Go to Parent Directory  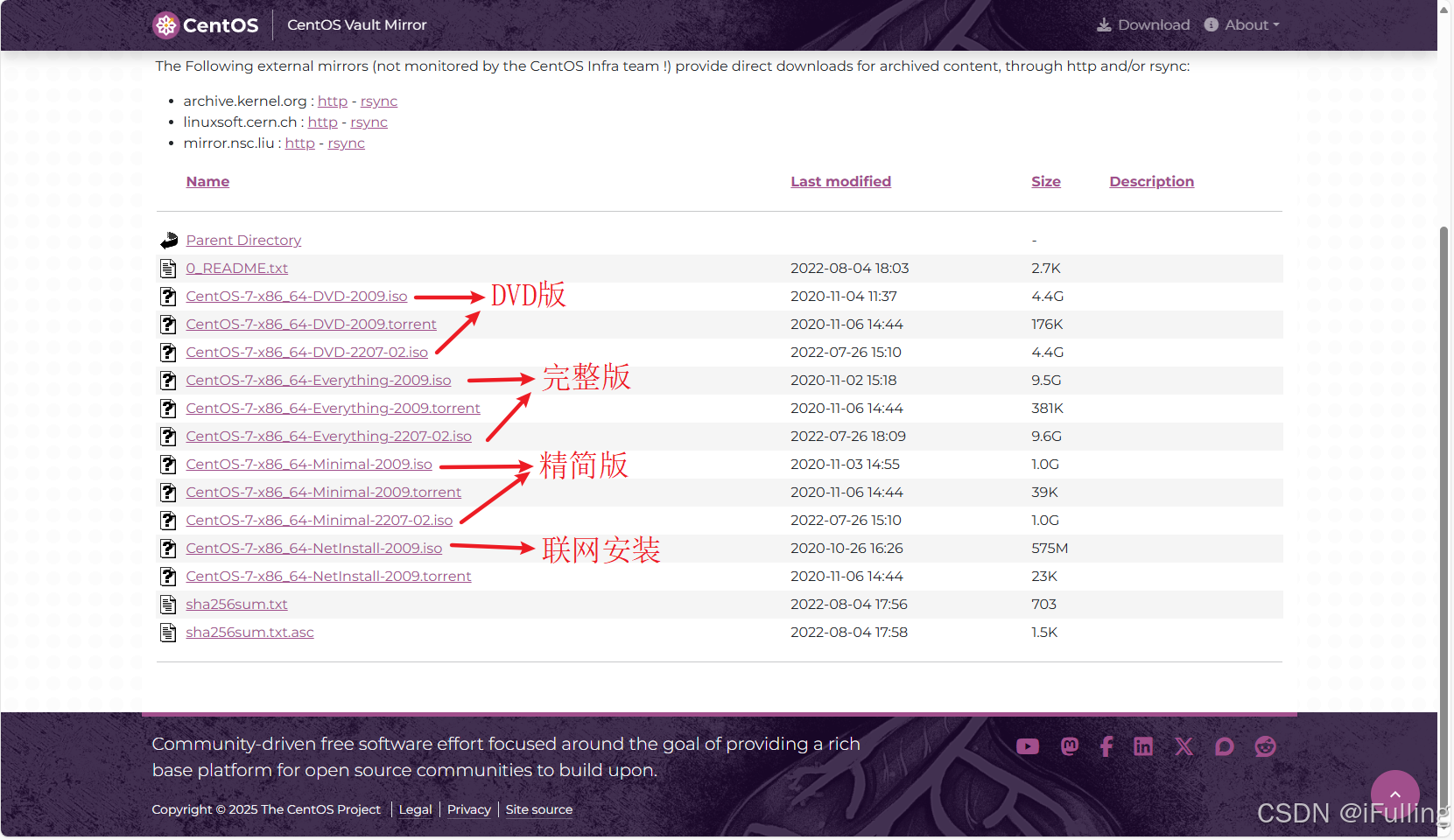click(x=243, y=241)
